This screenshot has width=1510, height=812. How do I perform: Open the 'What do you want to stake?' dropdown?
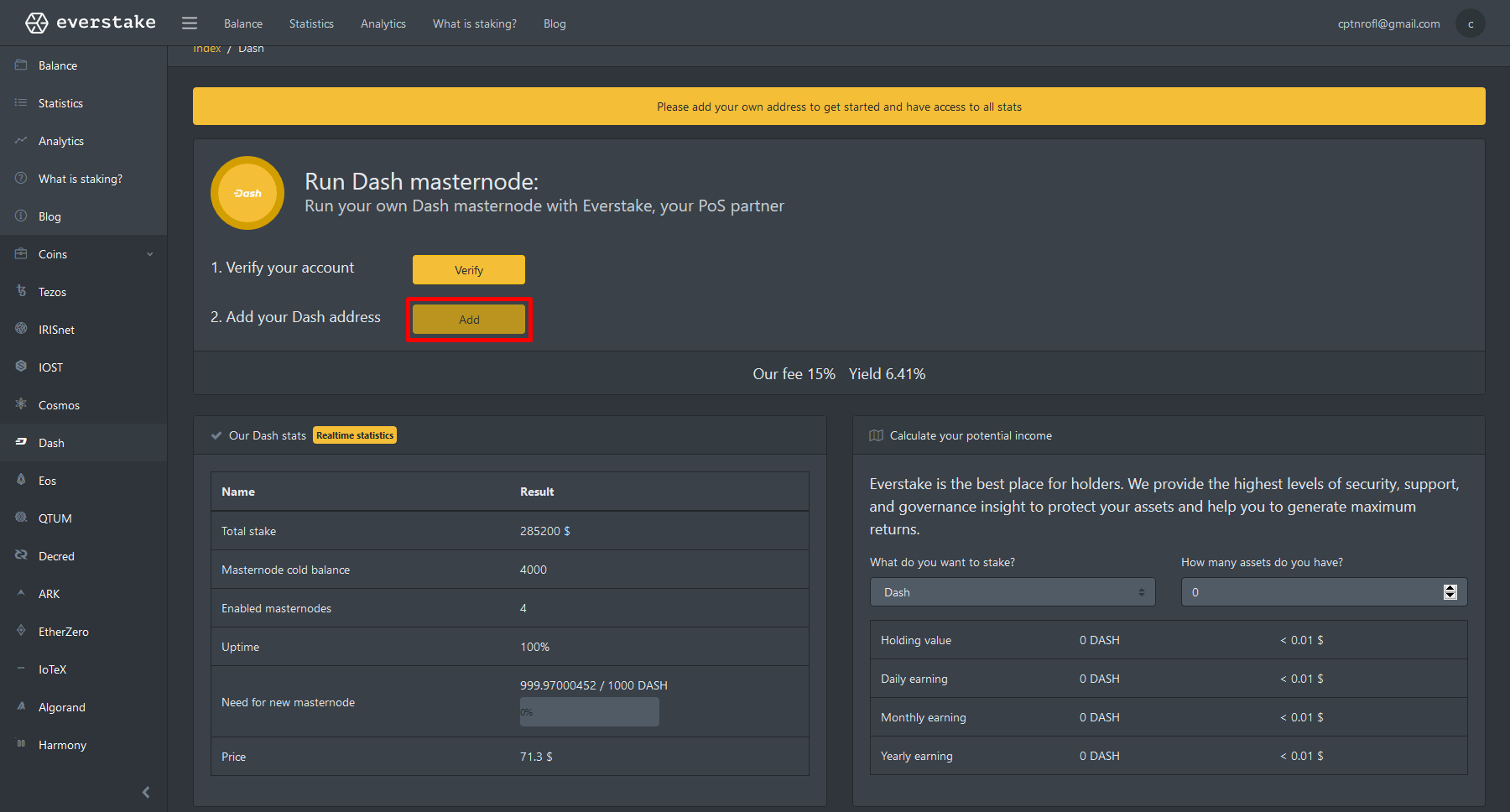coord(1013,592)
